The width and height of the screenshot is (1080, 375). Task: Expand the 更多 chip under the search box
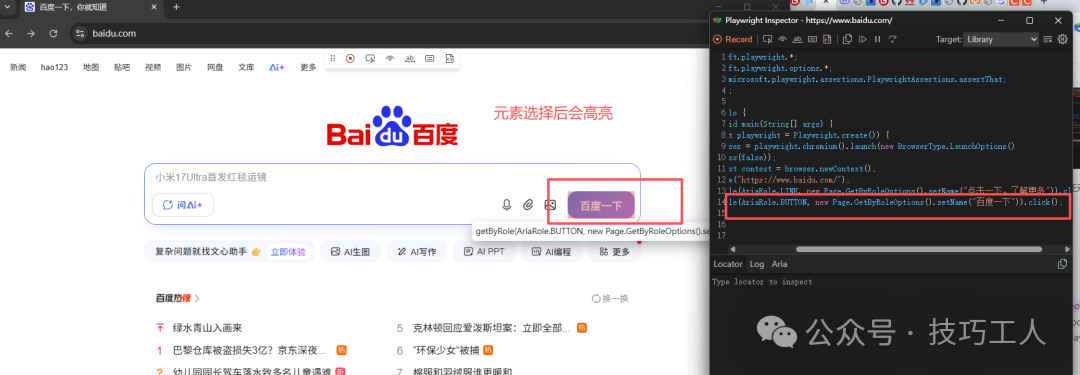click(614, 252)
